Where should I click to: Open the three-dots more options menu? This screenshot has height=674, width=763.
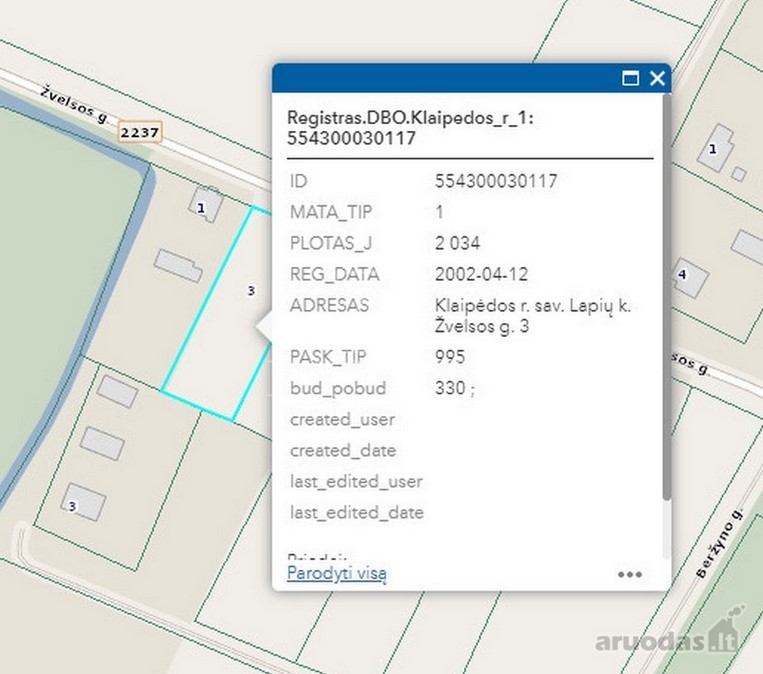pyautogui.click(x=630, y=575)
